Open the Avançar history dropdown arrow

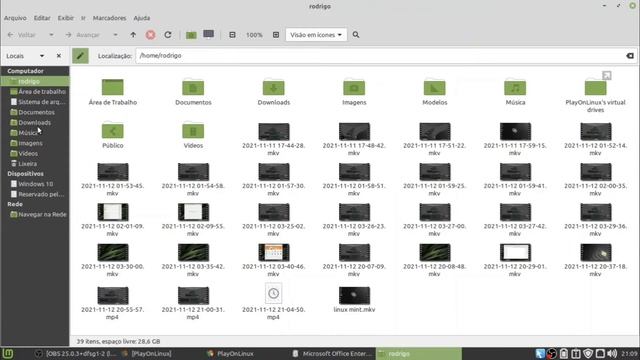[x=116, y=35]
